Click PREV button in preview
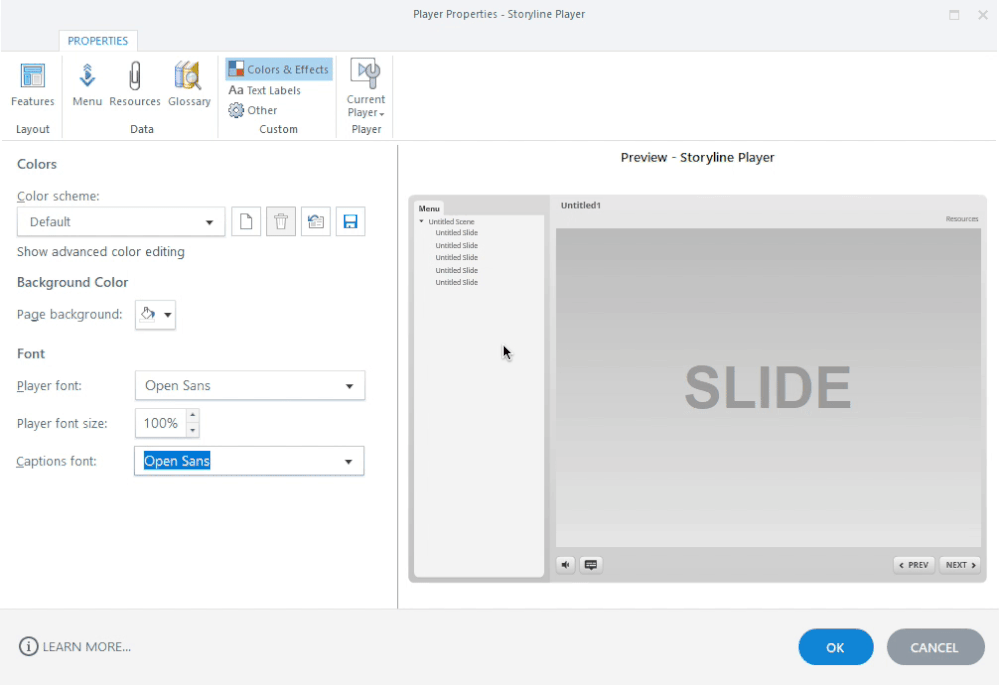Viewport: 999px width, 685px height. (x=914, y=565)
